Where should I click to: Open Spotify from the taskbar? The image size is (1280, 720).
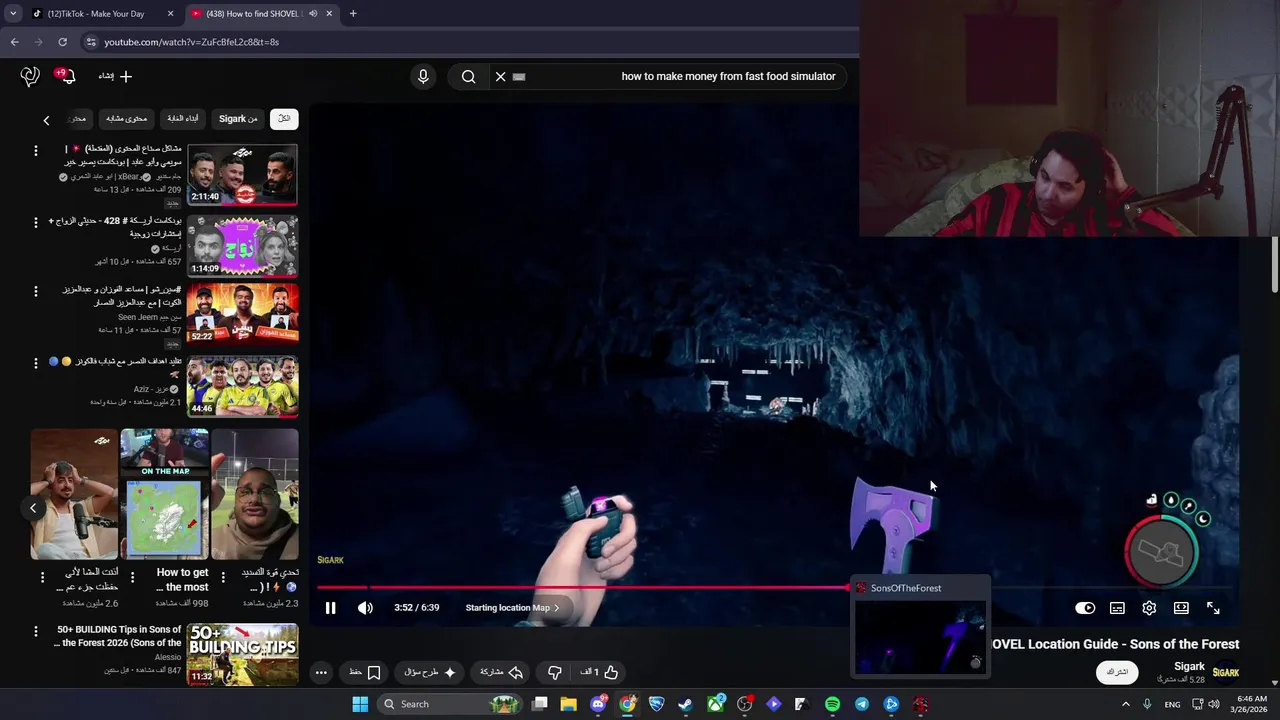tap(832, 704)
